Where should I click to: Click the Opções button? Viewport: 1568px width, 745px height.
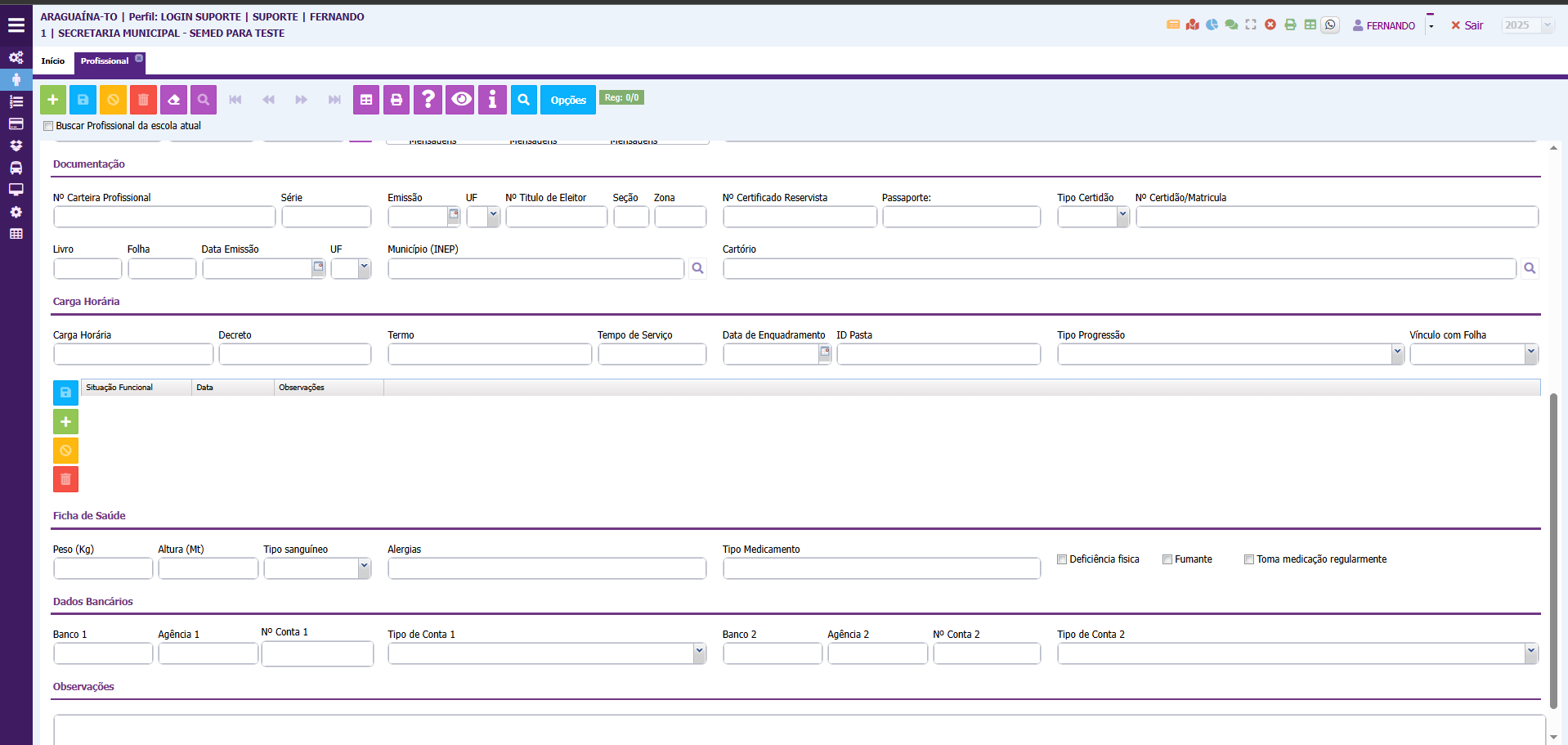pos(568,100)
